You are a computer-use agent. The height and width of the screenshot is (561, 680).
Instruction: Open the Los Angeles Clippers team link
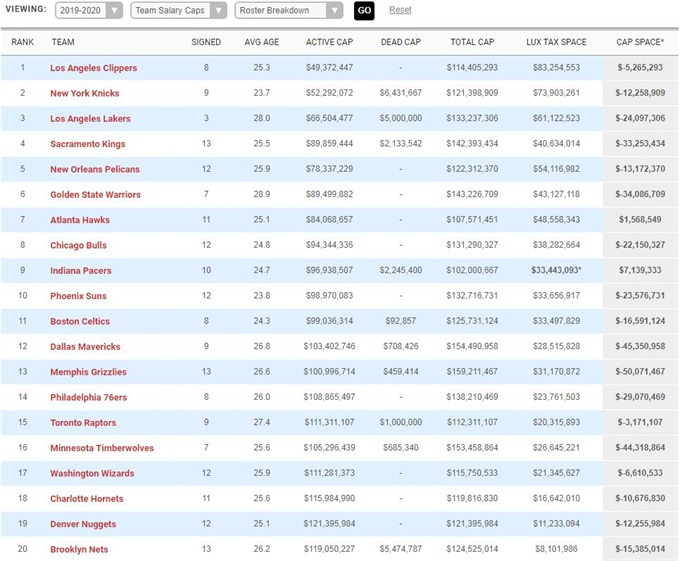tap(94, 68)
